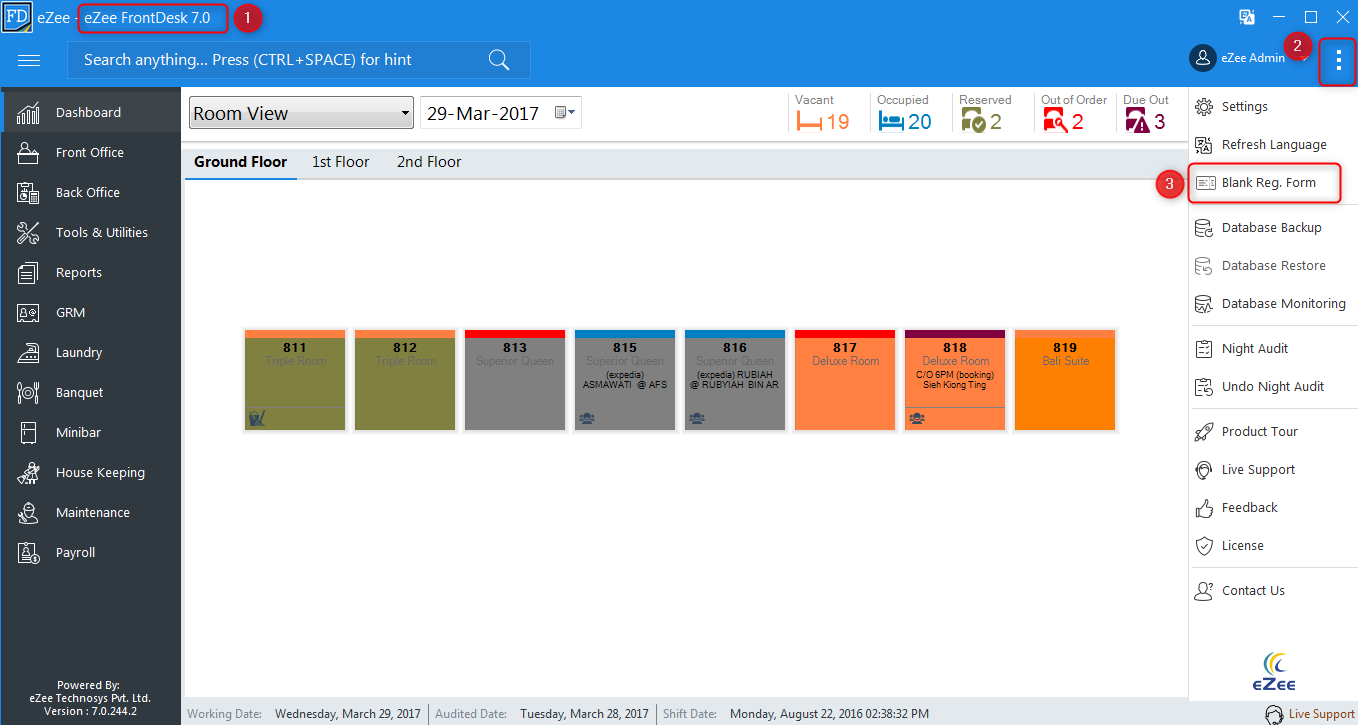Open the License menu item

pos(1273,546)
